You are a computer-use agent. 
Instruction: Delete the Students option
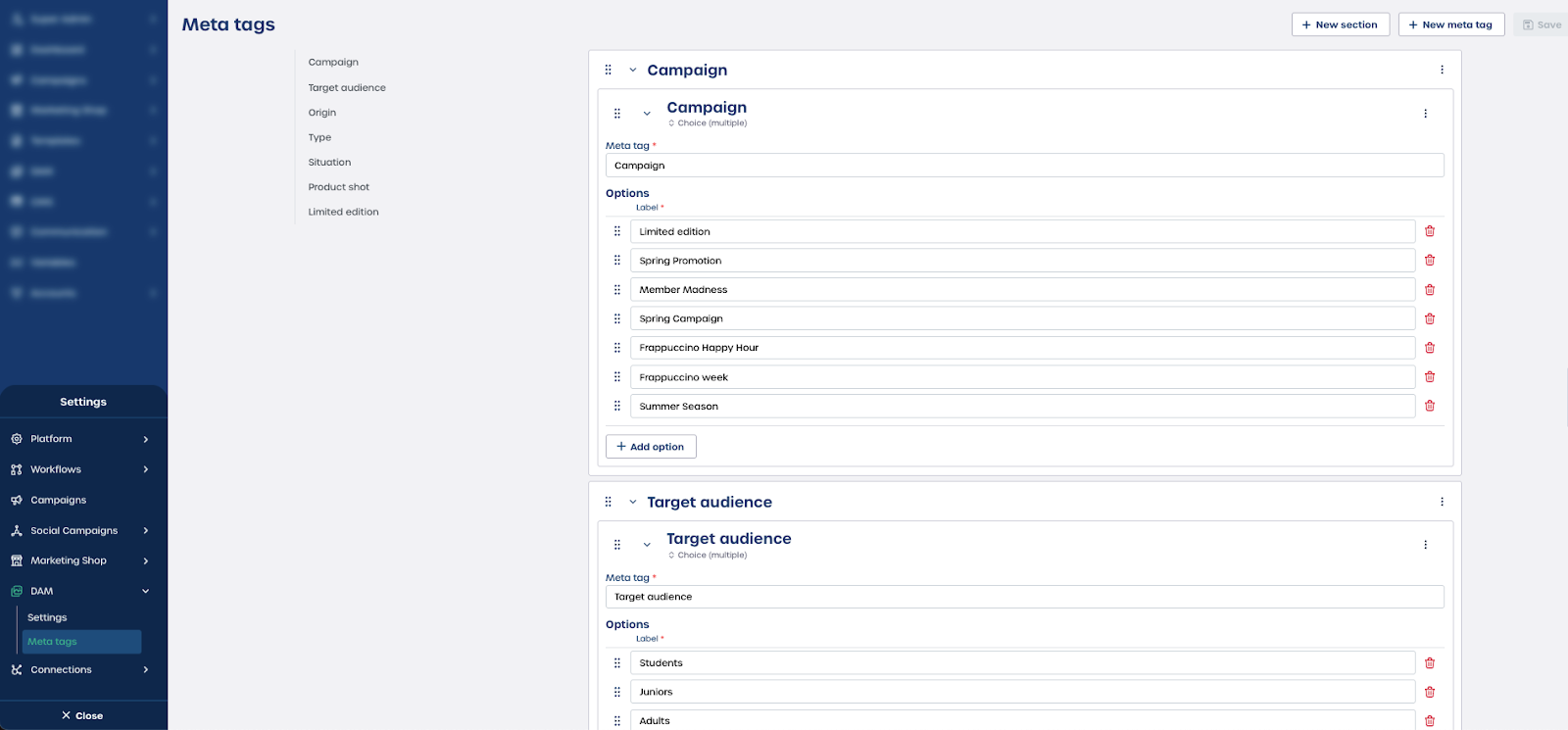click(x=1430, y=663)
